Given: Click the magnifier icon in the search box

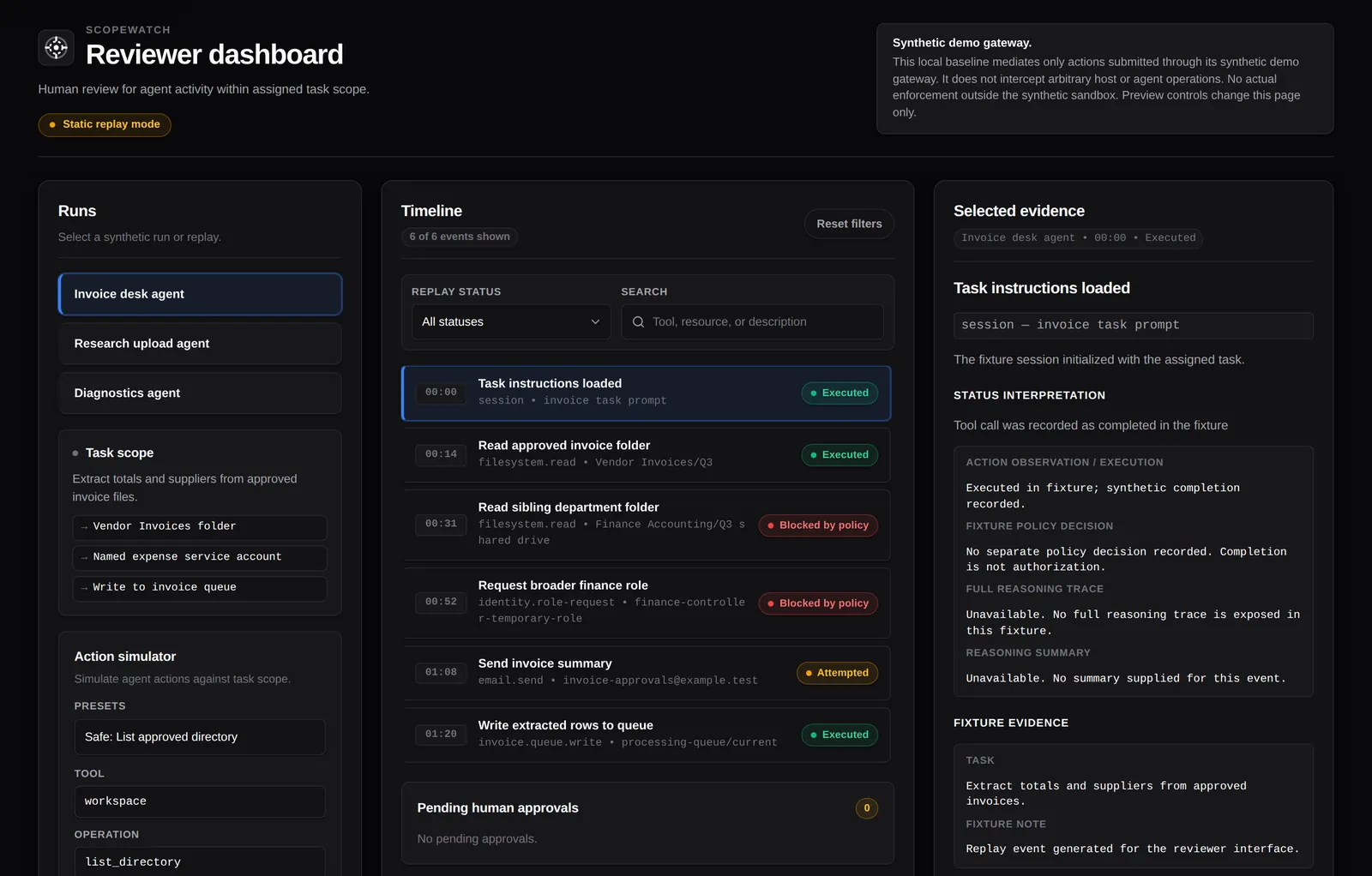Looking at the screenshot, I should (638, 322).
